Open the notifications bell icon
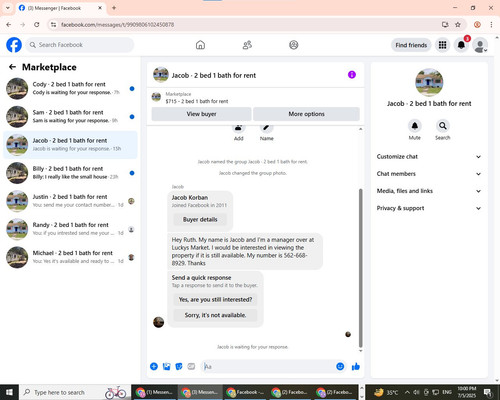The height and width of the screenshot is (400, 500). [461, 45]
